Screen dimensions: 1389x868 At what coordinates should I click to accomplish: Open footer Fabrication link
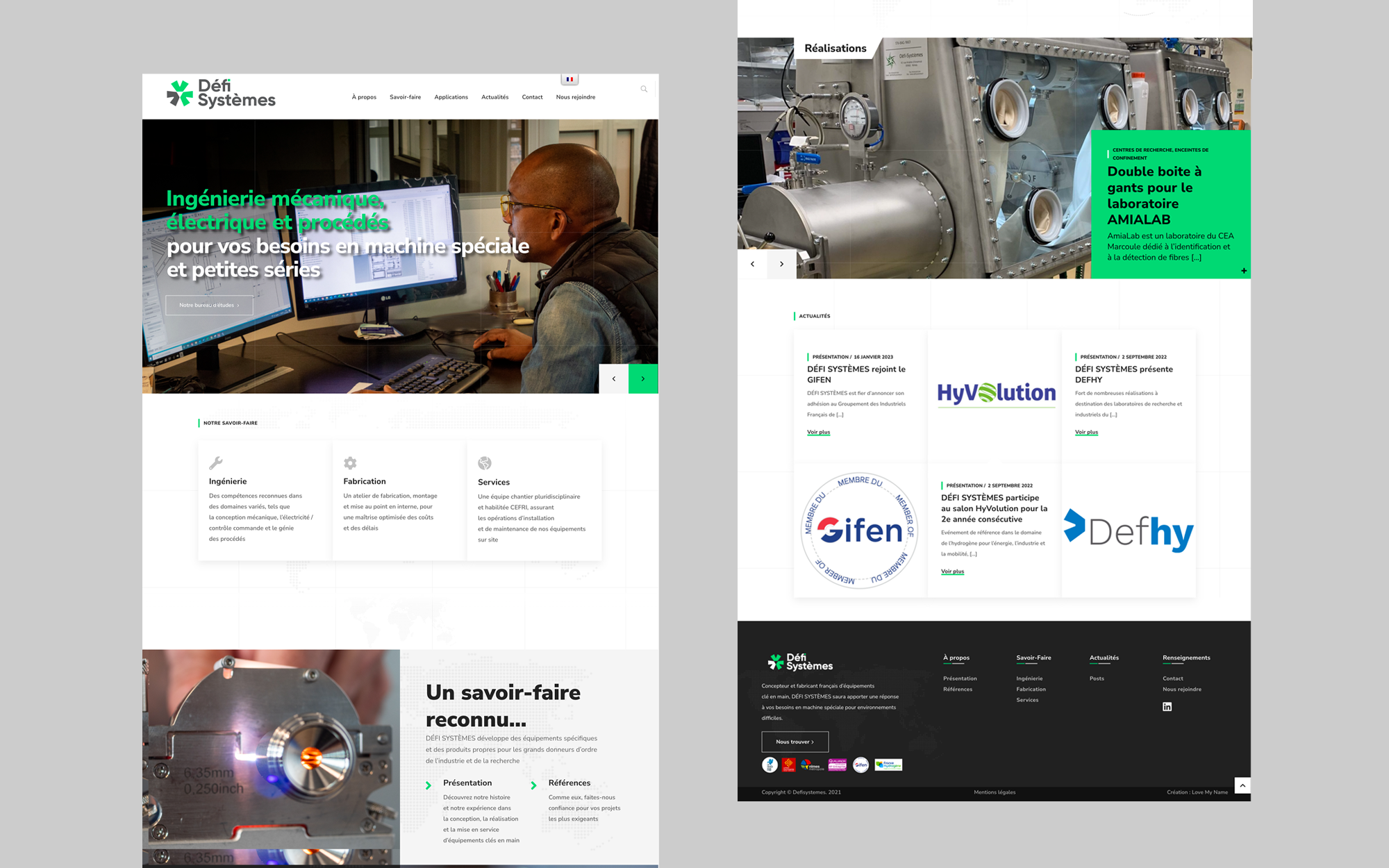click(1031, 690)
